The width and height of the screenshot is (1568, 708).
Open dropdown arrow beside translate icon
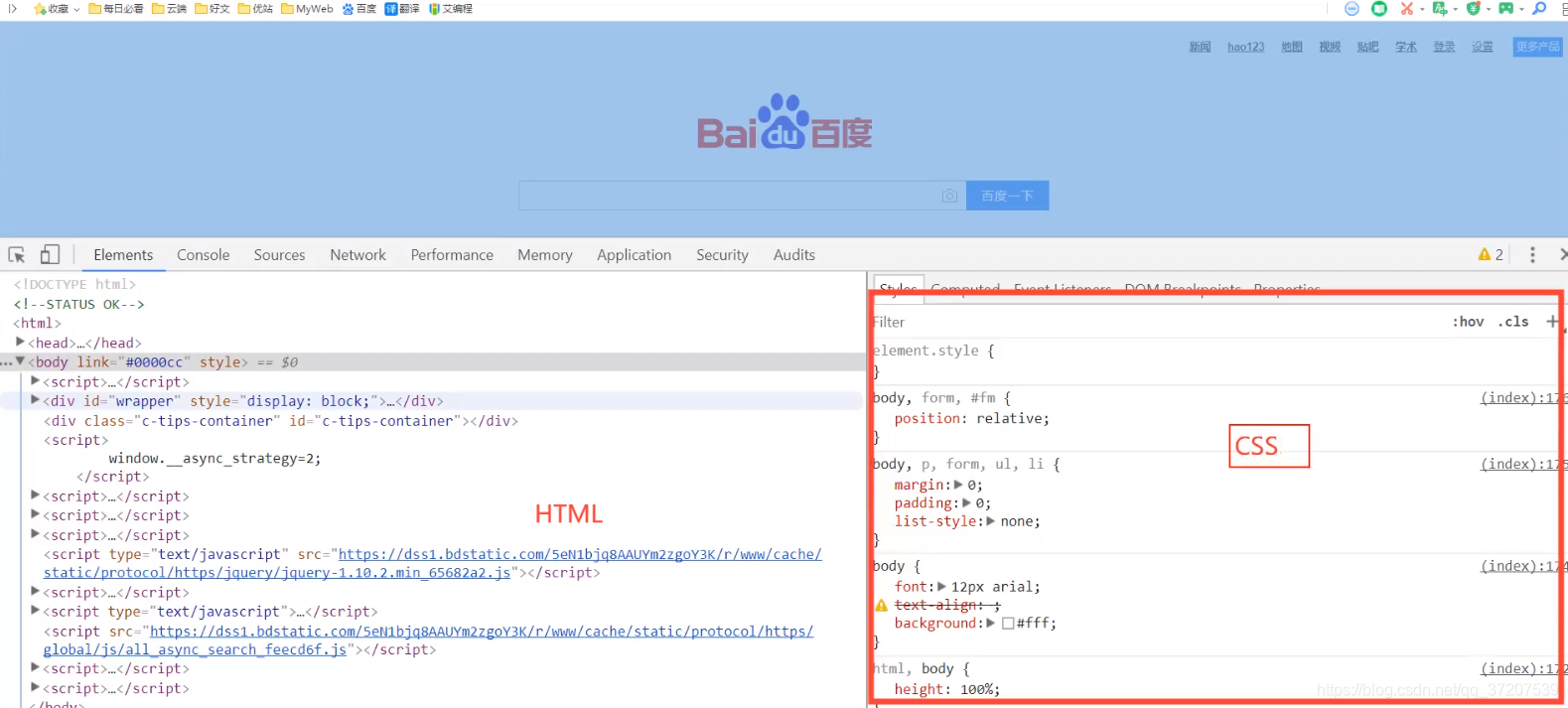tap(1455, 10)
